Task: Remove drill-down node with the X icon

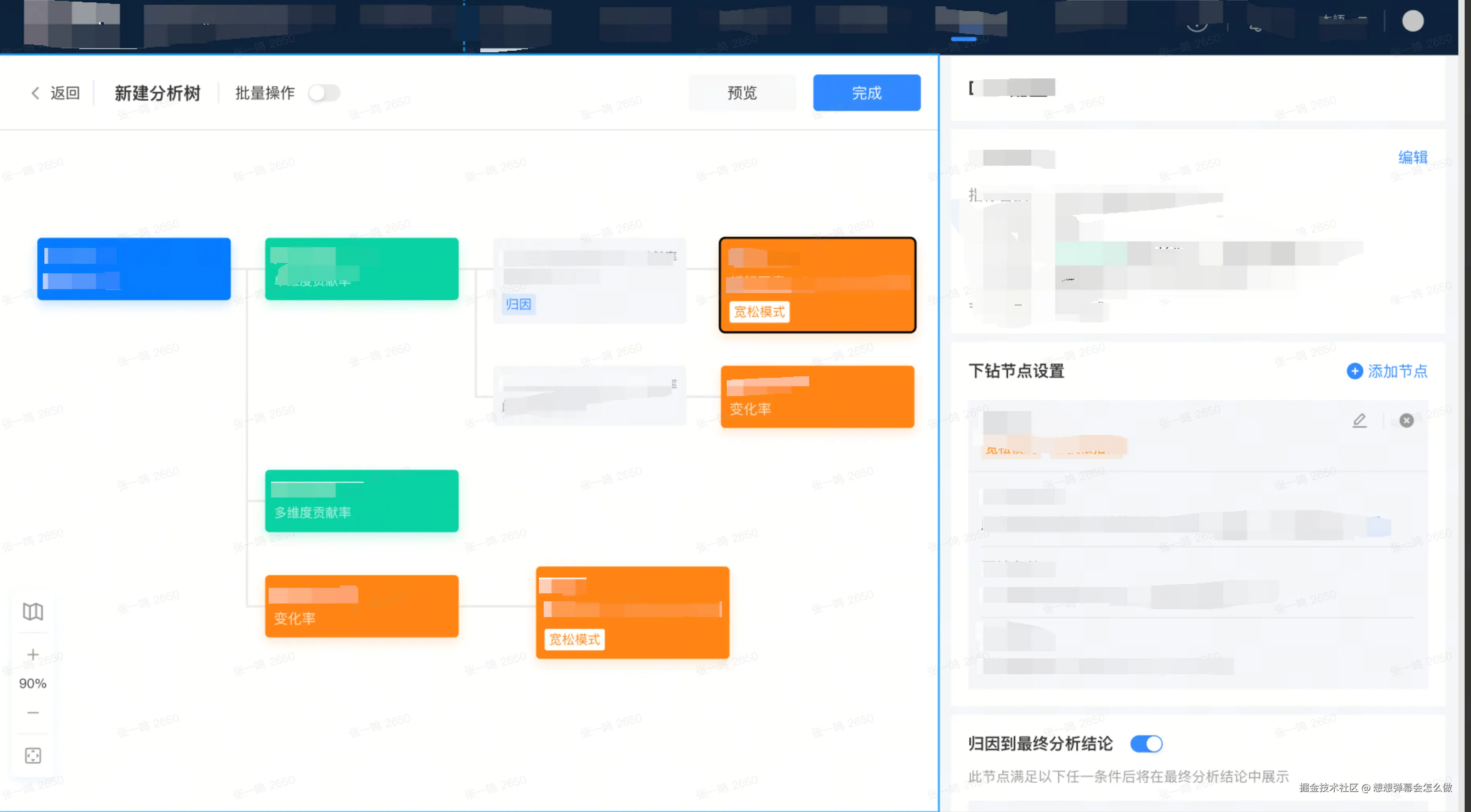Action: tap(1406, 421)
